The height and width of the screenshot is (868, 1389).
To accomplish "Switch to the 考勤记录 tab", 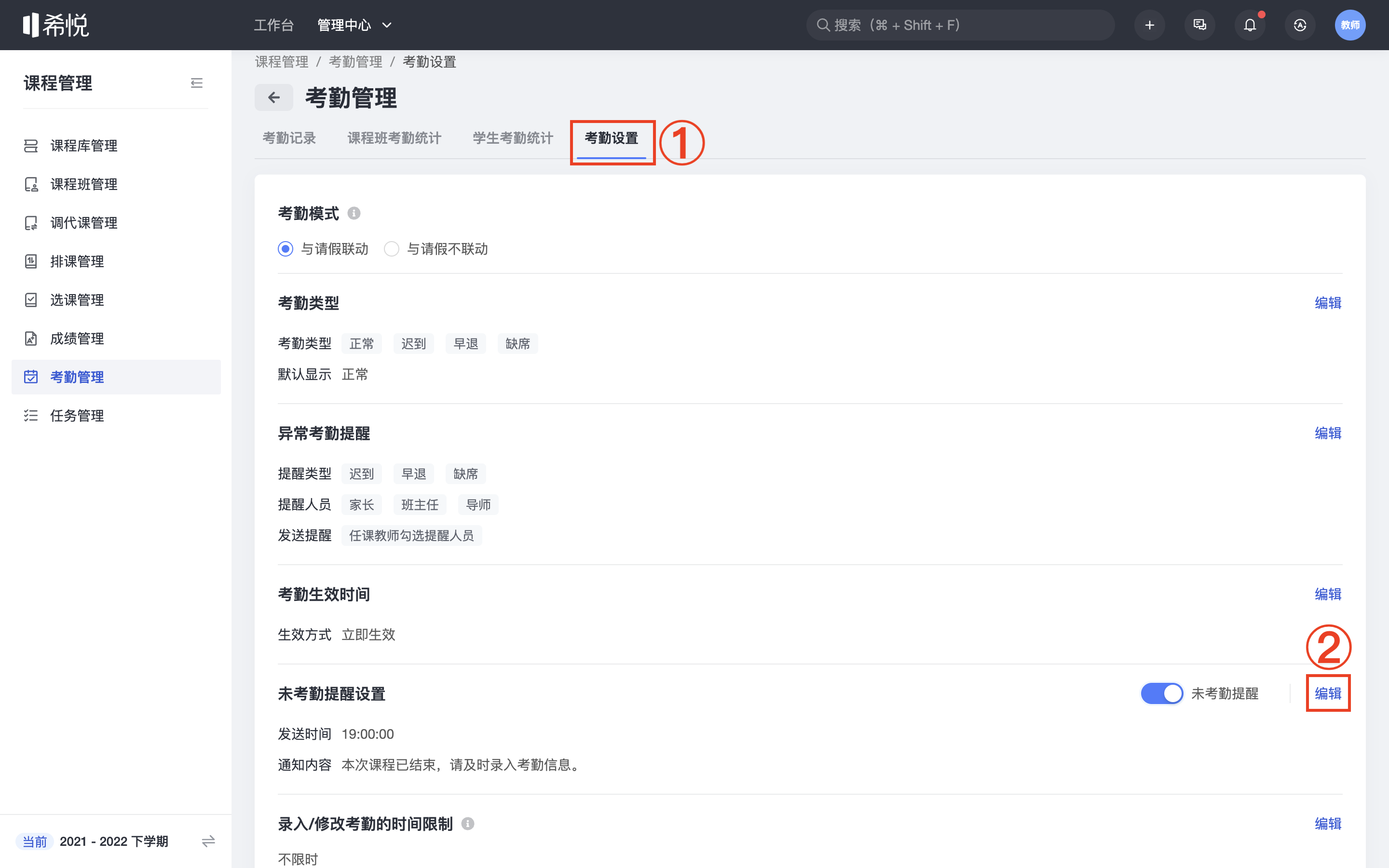I will point(289,138).
